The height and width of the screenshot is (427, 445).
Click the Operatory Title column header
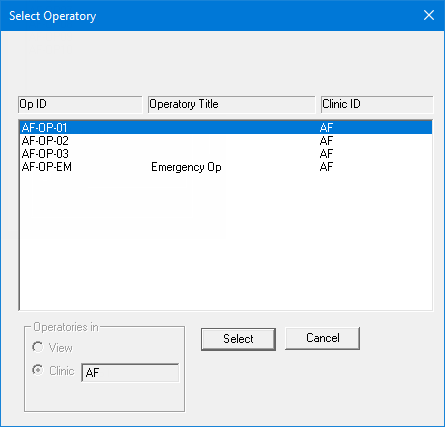pos(231,104)
